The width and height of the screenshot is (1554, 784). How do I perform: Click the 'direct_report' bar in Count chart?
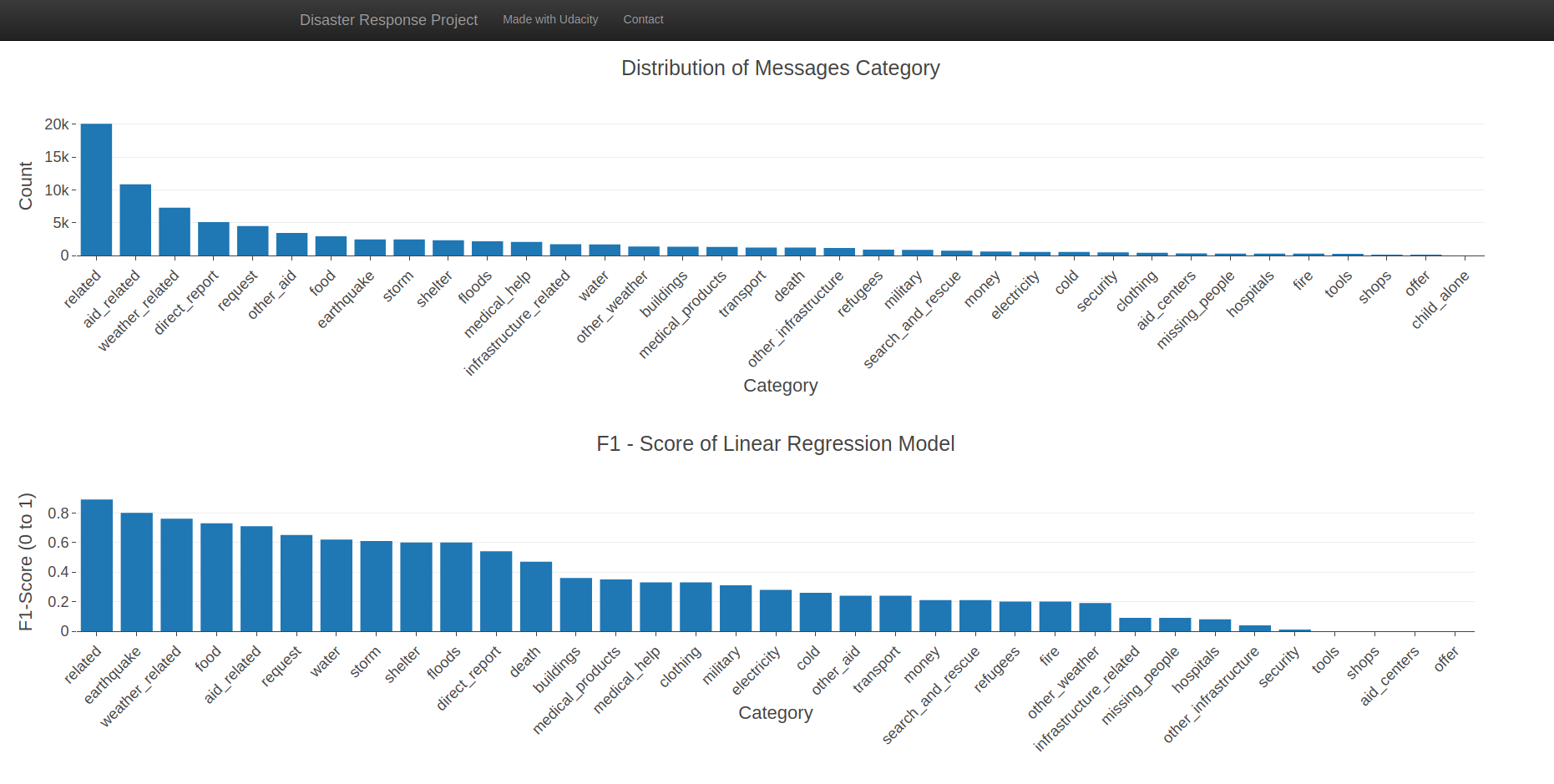[x=214, y=239]
